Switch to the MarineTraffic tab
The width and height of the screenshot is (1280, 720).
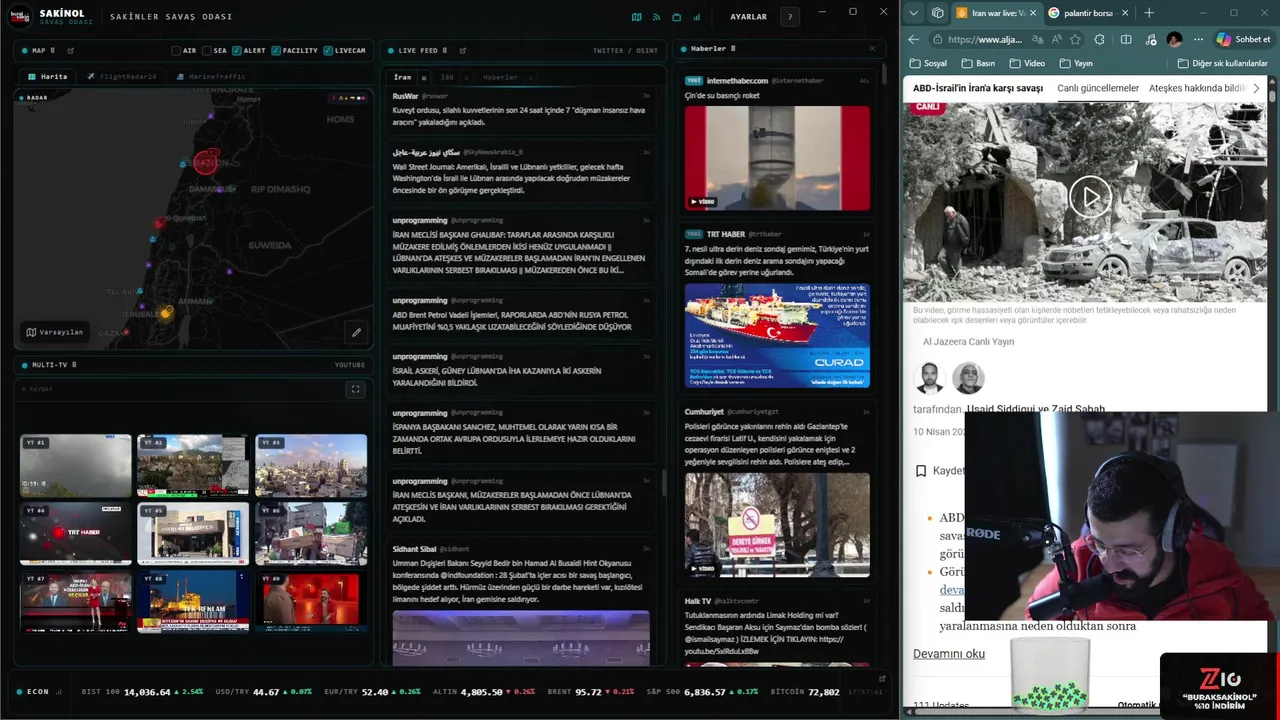(211, 76)
